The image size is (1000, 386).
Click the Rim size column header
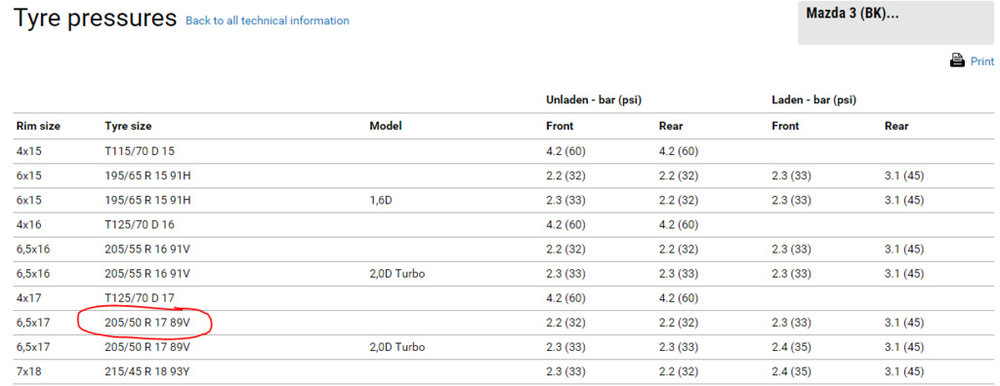click(x=38, y=126)
